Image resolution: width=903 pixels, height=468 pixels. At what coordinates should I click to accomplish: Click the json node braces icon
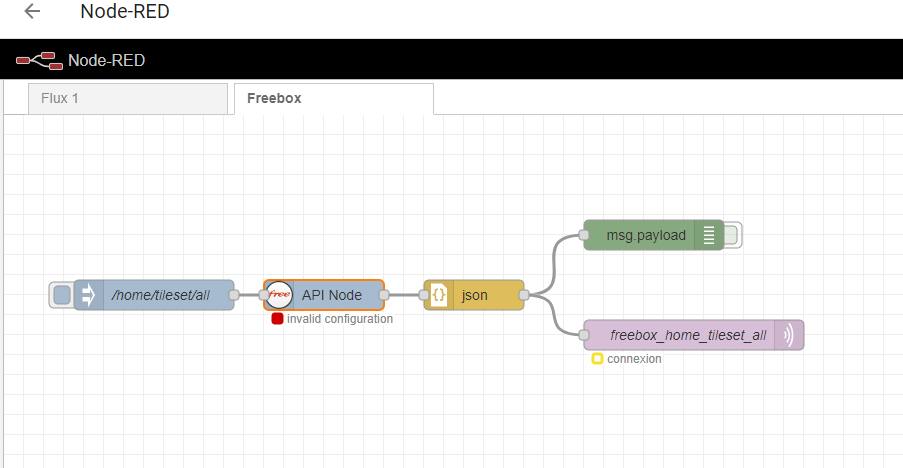[x=439, y=295]
